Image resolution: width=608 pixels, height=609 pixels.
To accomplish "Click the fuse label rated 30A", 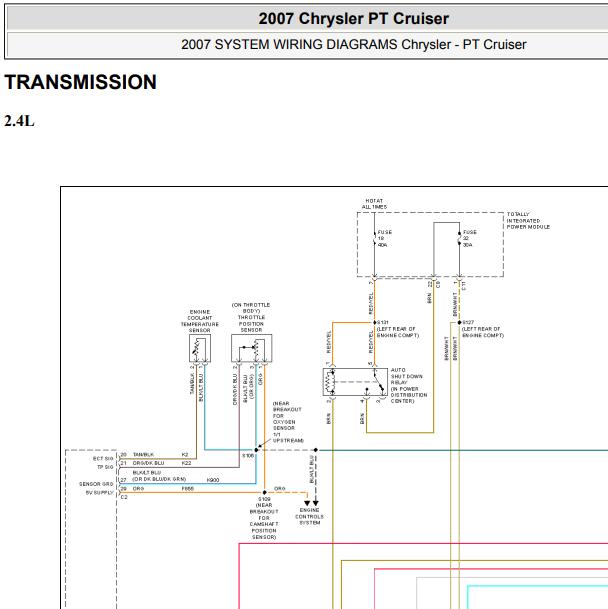I will click(x=469, y=238).
